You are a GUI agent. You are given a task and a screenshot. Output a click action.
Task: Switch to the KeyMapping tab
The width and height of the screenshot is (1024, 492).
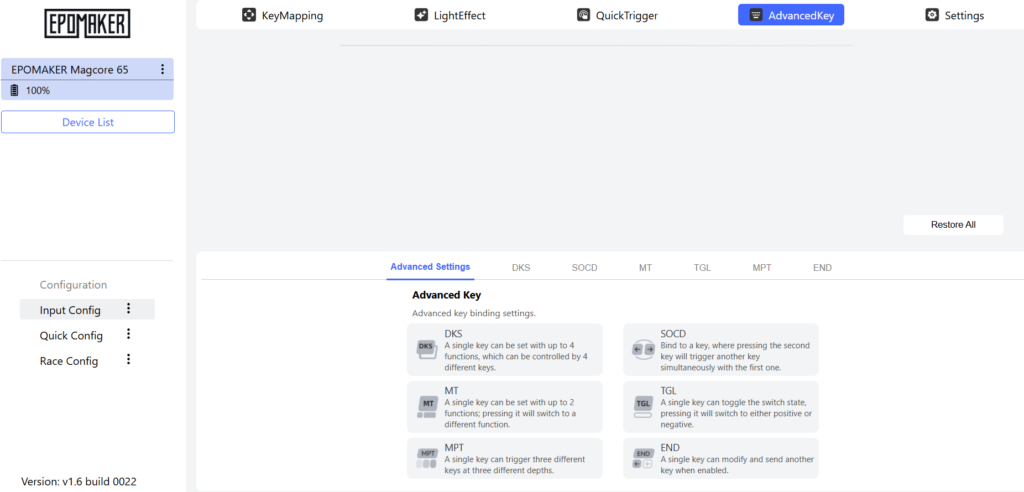[283, 15]
